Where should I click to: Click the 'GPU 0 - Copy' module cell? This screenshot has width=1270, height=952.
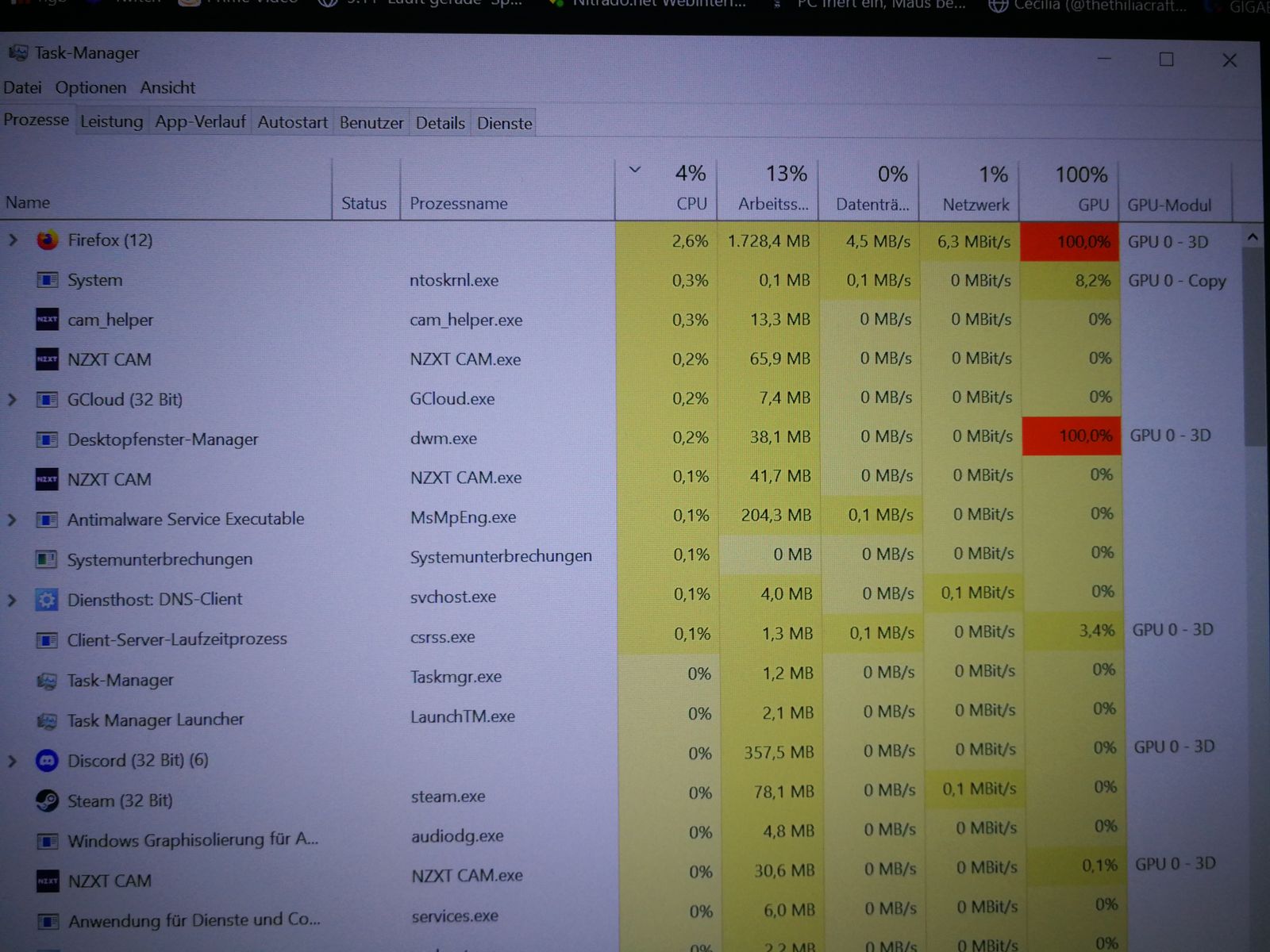pyautogui.click(x=1177, y=281)
